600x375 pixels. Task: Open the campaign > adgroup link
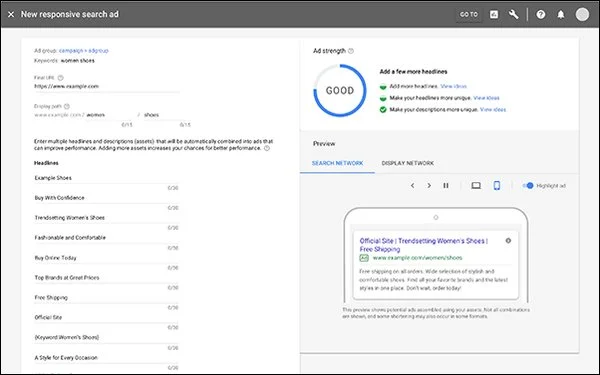pos(83,51)
